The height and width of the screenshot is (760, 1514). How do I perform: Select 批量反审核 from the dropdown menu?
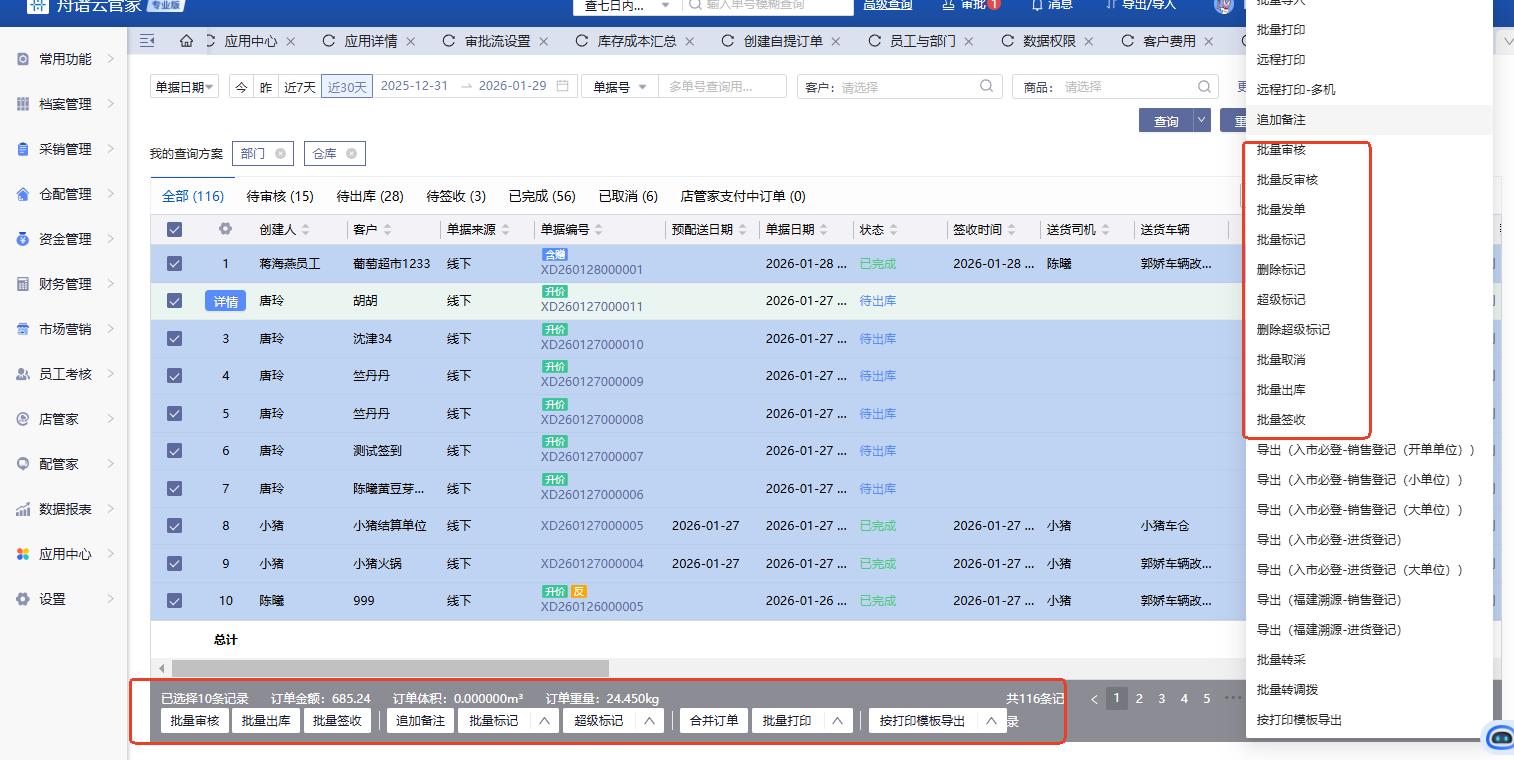pyautogui.click(x=1287, y=180)
